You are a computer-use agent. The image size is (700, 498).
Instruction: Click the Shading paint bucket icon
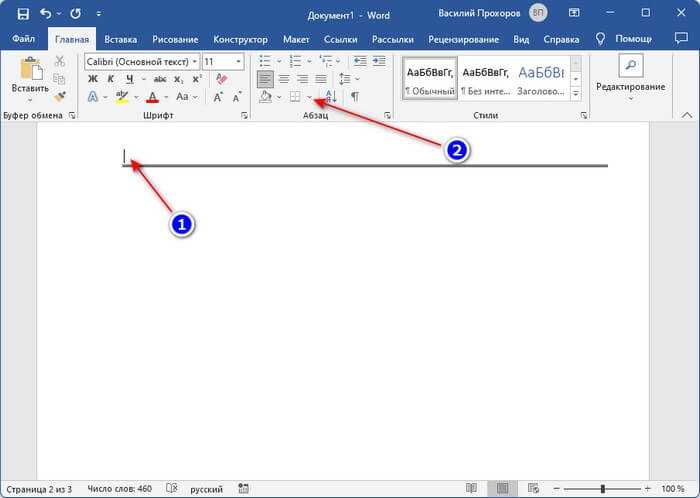[x=266, y=96]
